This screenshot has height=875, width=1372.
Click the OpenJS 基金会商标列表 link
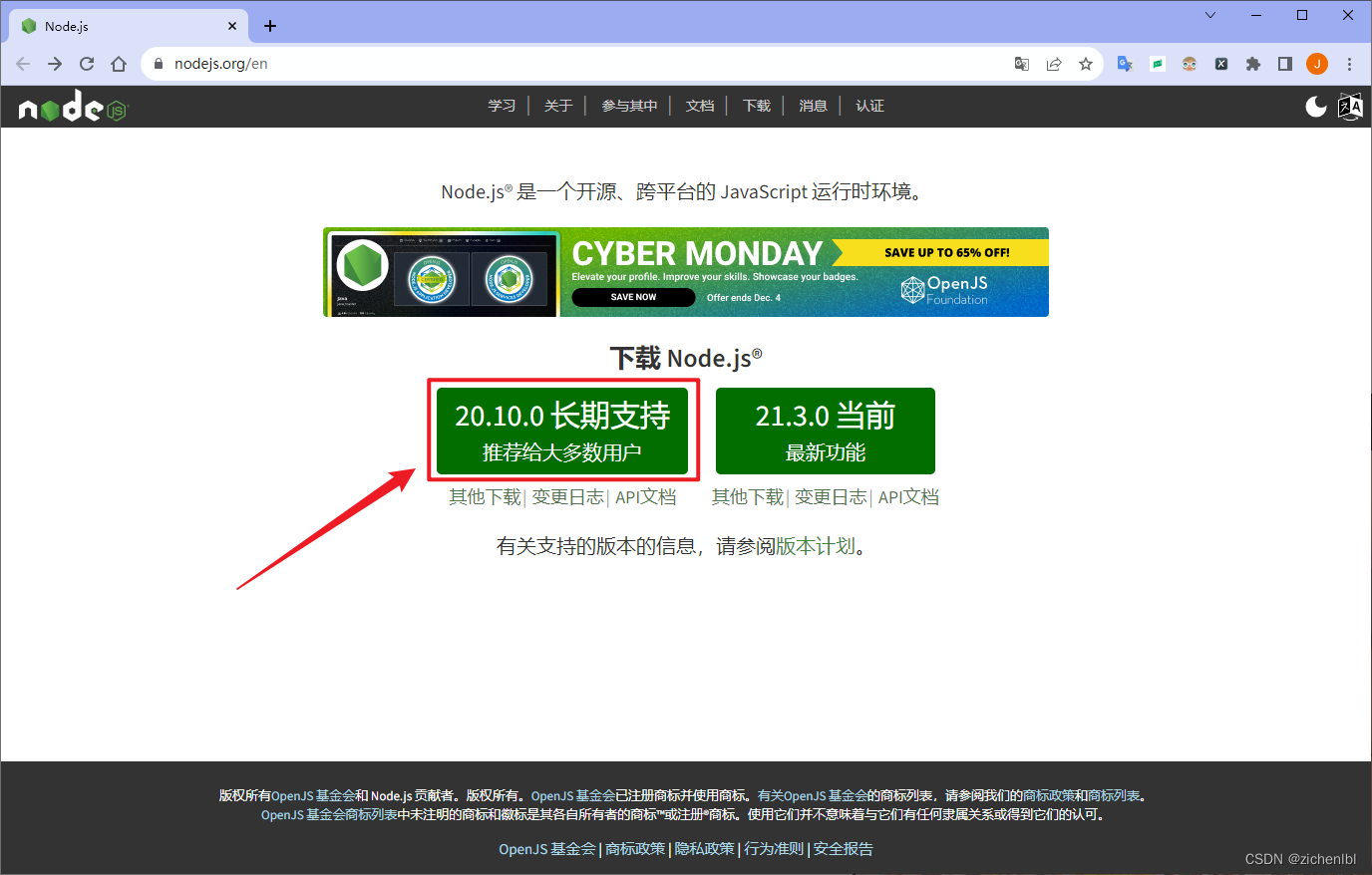pos(329,815)
